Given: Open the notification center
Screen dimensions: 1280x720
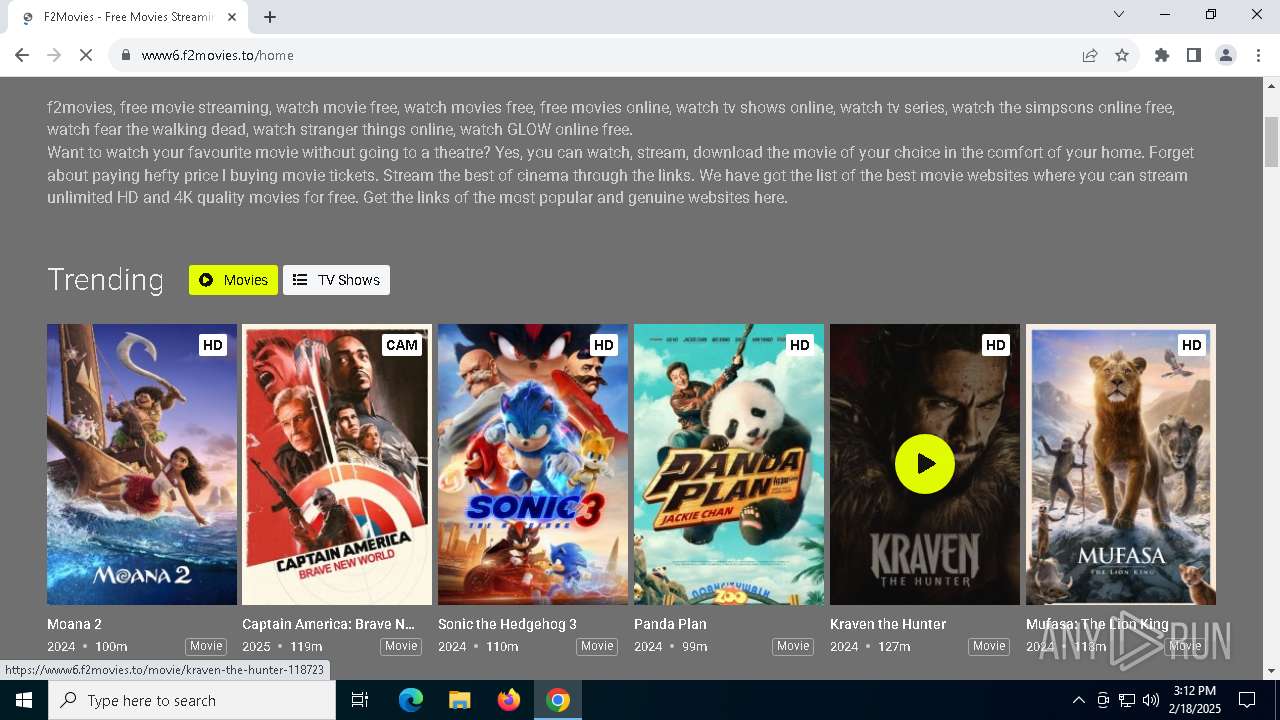Looking at the screenshot, I should click(x=1247, y=700).
